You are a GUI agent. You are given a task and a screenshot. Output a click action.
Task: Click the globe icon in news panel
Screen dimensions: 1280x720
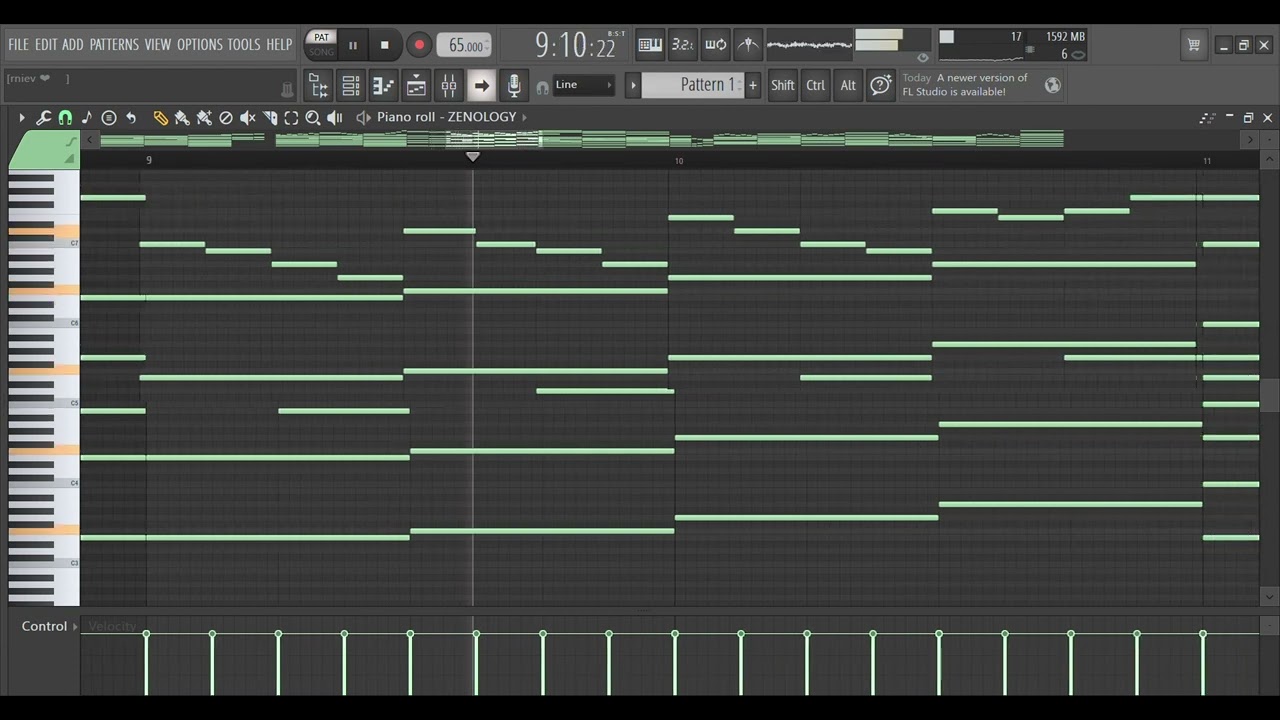click(1052, 85)
